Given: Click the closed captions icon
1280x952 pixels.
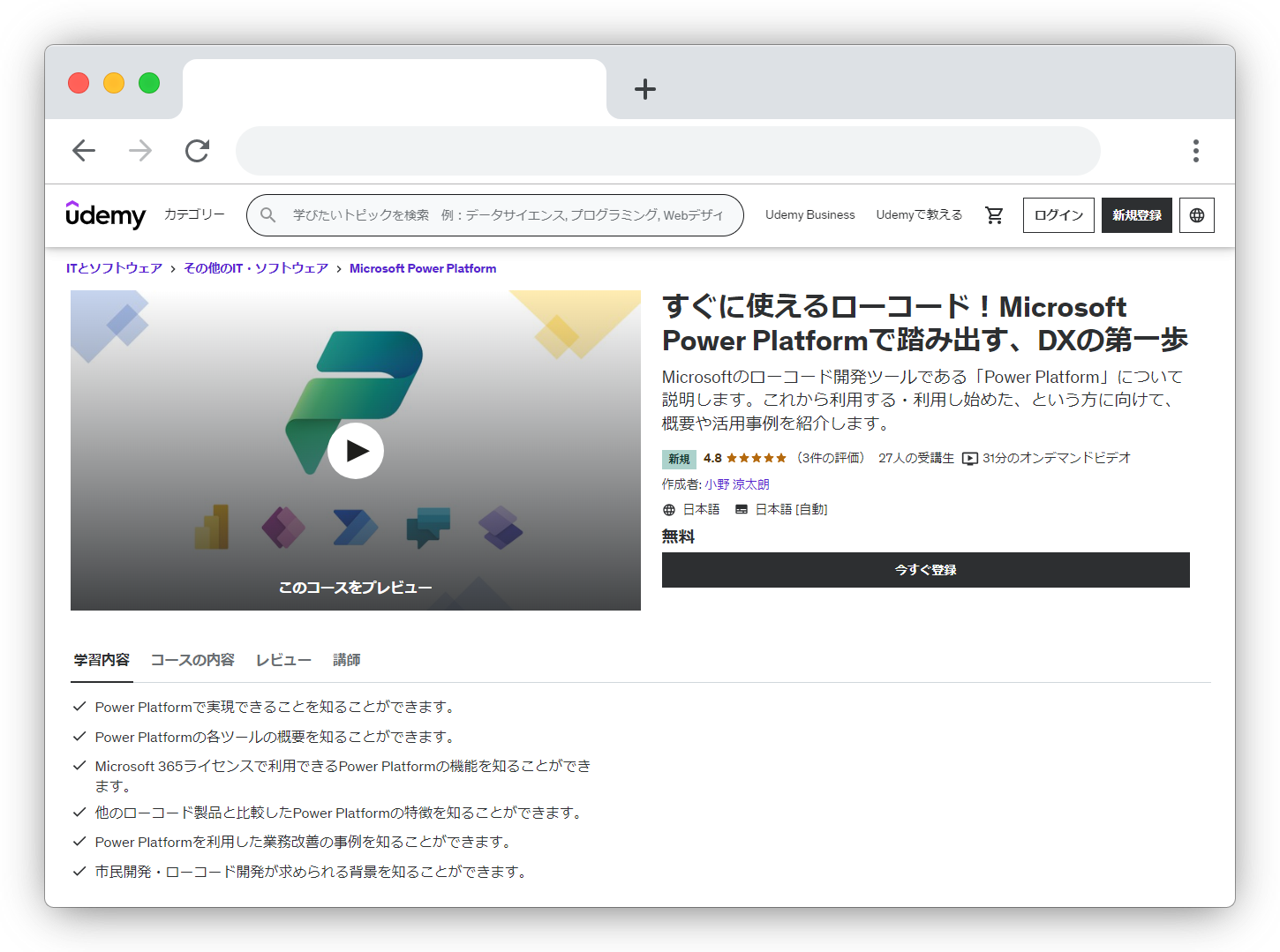Looking at the screenshot, I should coord(742,510).
